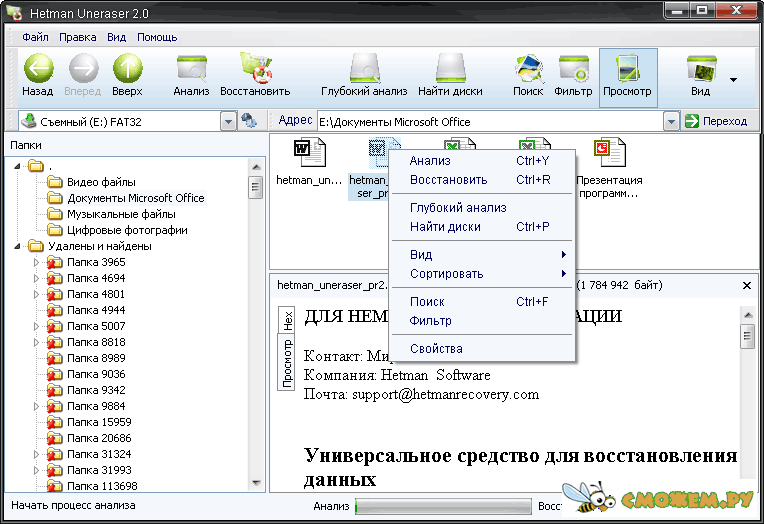Select Найти диски in the context menu
The image size is (764, 524).
click(482, 227)
